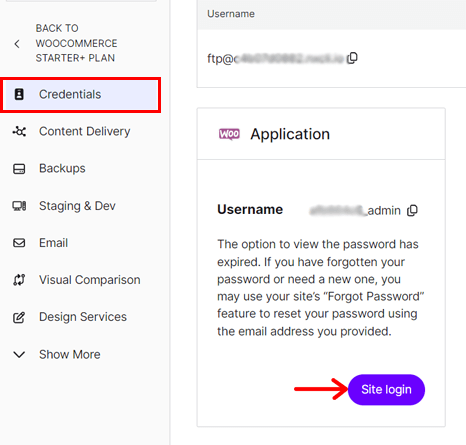This screenshot has height=445, width=466.
Task: Go back to WooCommerce Starter+ Plan
Action: click(76, 43)
